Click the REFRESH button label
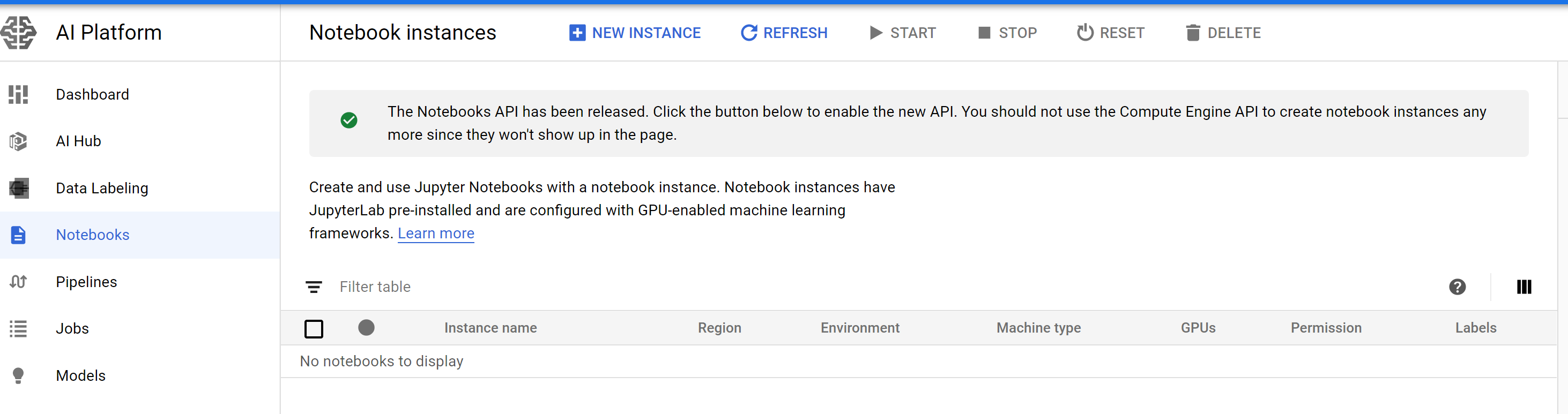 point(795,33)
